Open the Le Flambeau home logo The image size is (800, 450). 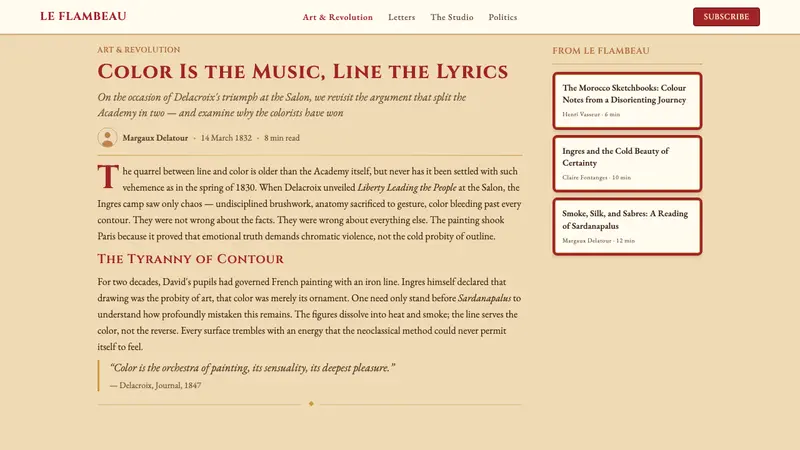[x=83, y=16]
